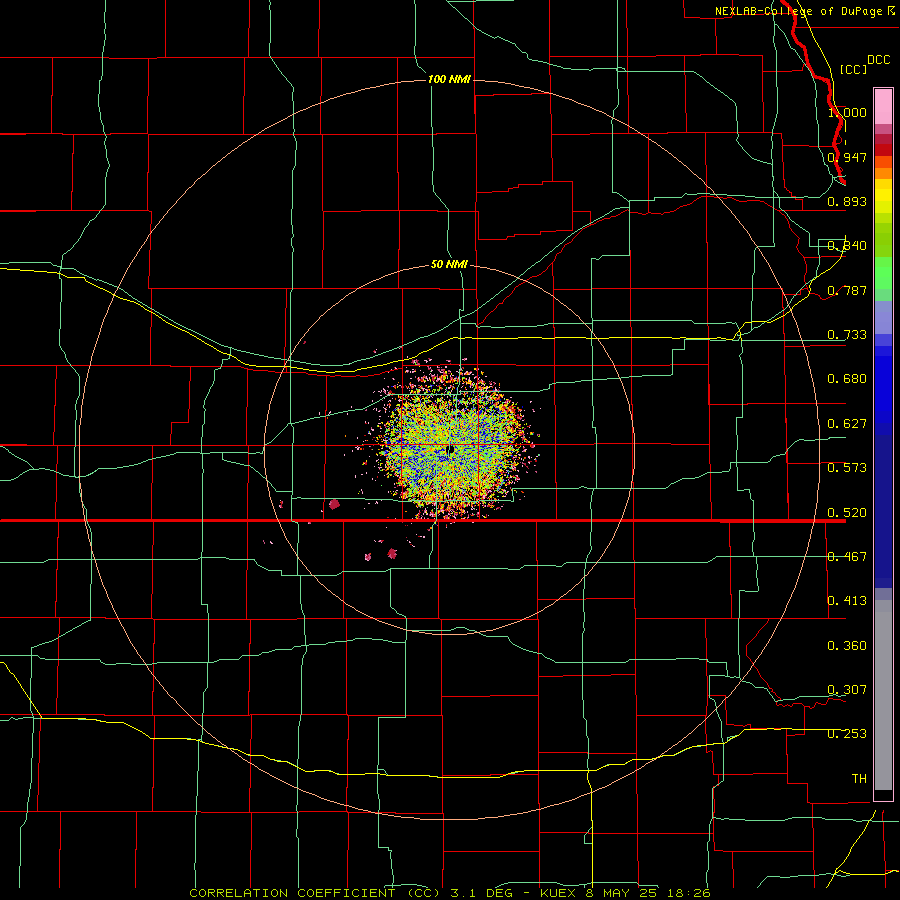Click the 100 NMI range ring label

click(449, 79)
